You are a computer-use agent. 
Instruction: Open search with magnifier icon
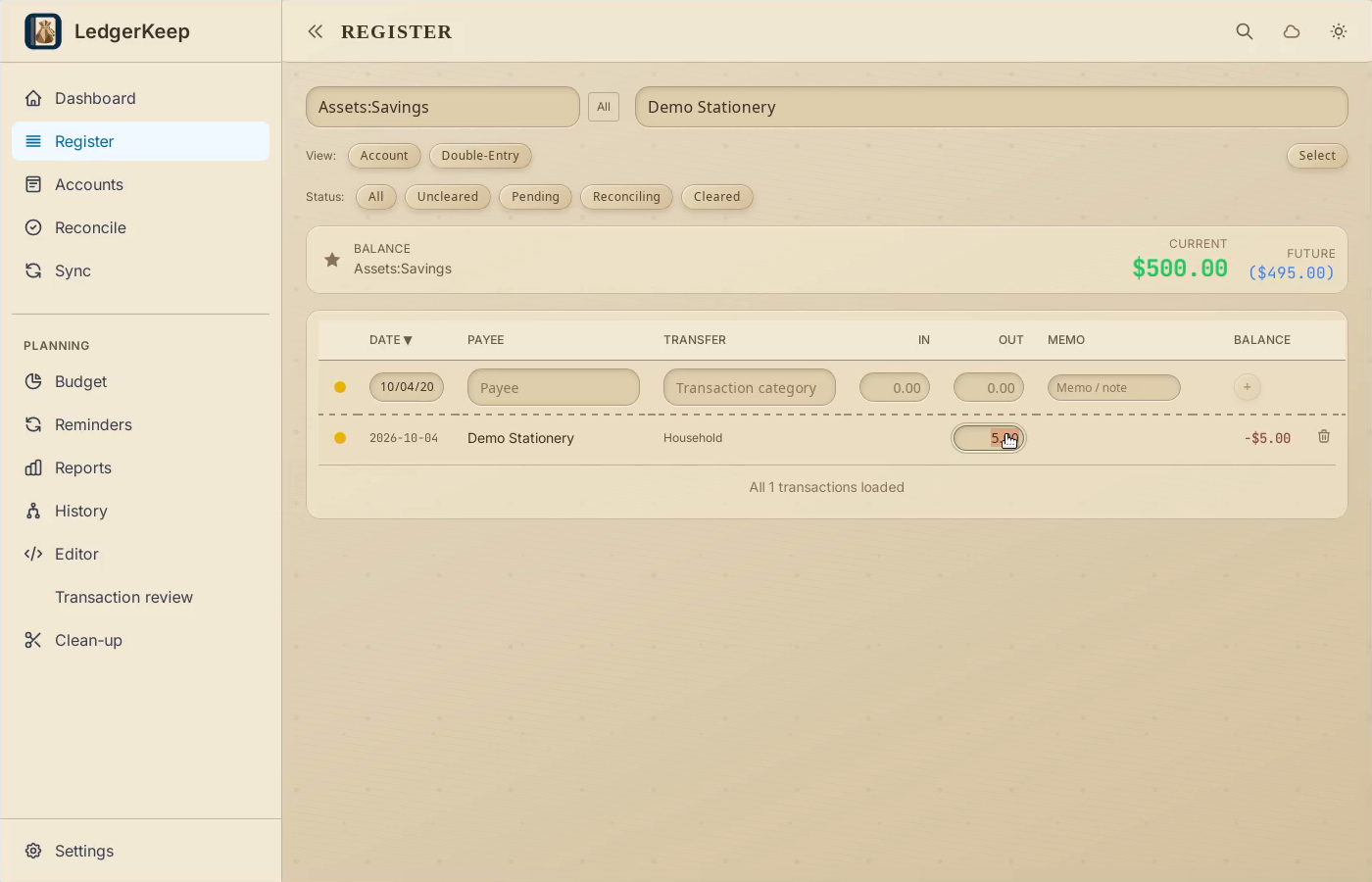pyautogui.click(x=1245, y=31)
